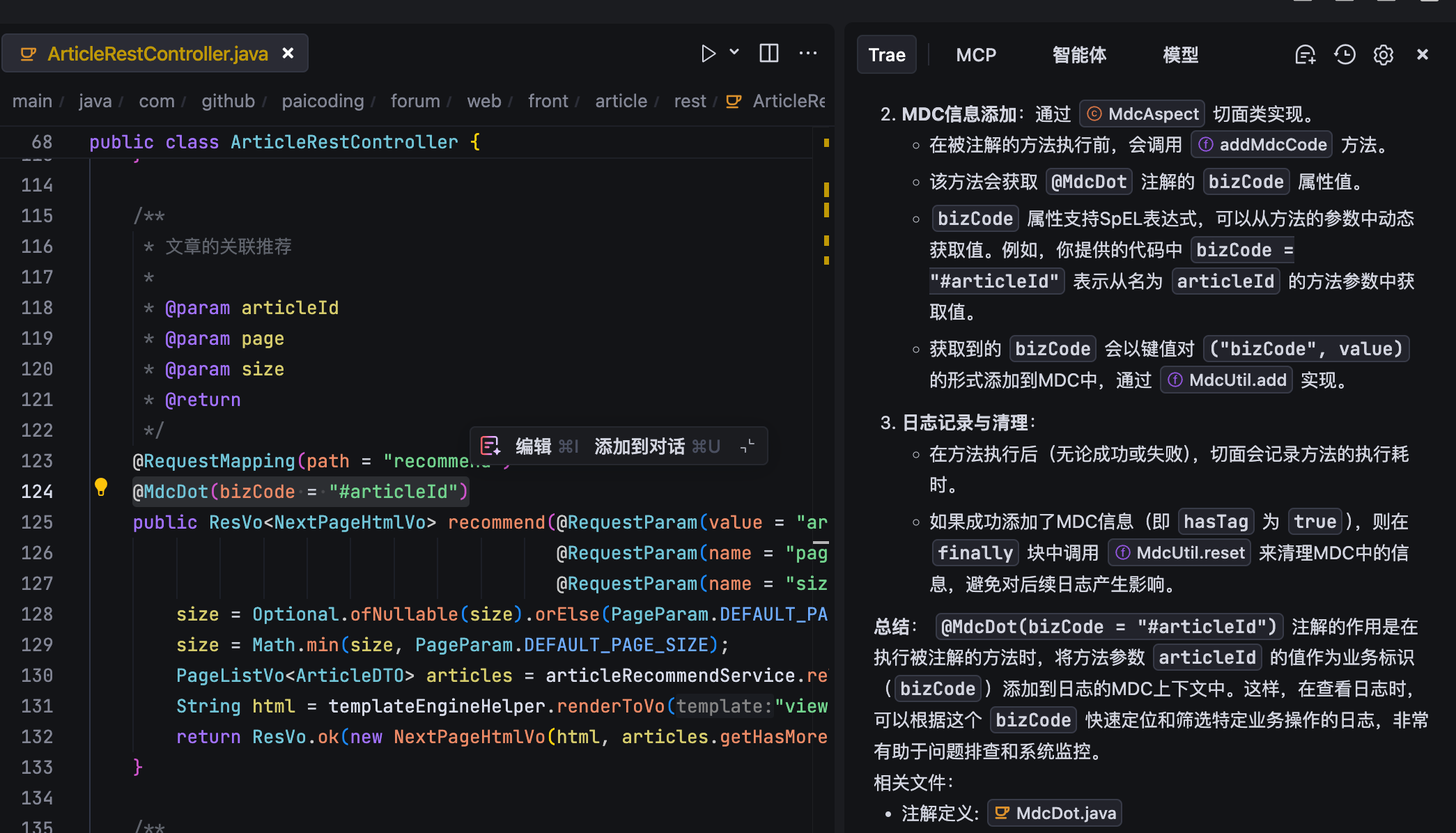Screen dimensions: 1456x833
Task: Open the editor more actions ellipsis
Action: point(808,54)
